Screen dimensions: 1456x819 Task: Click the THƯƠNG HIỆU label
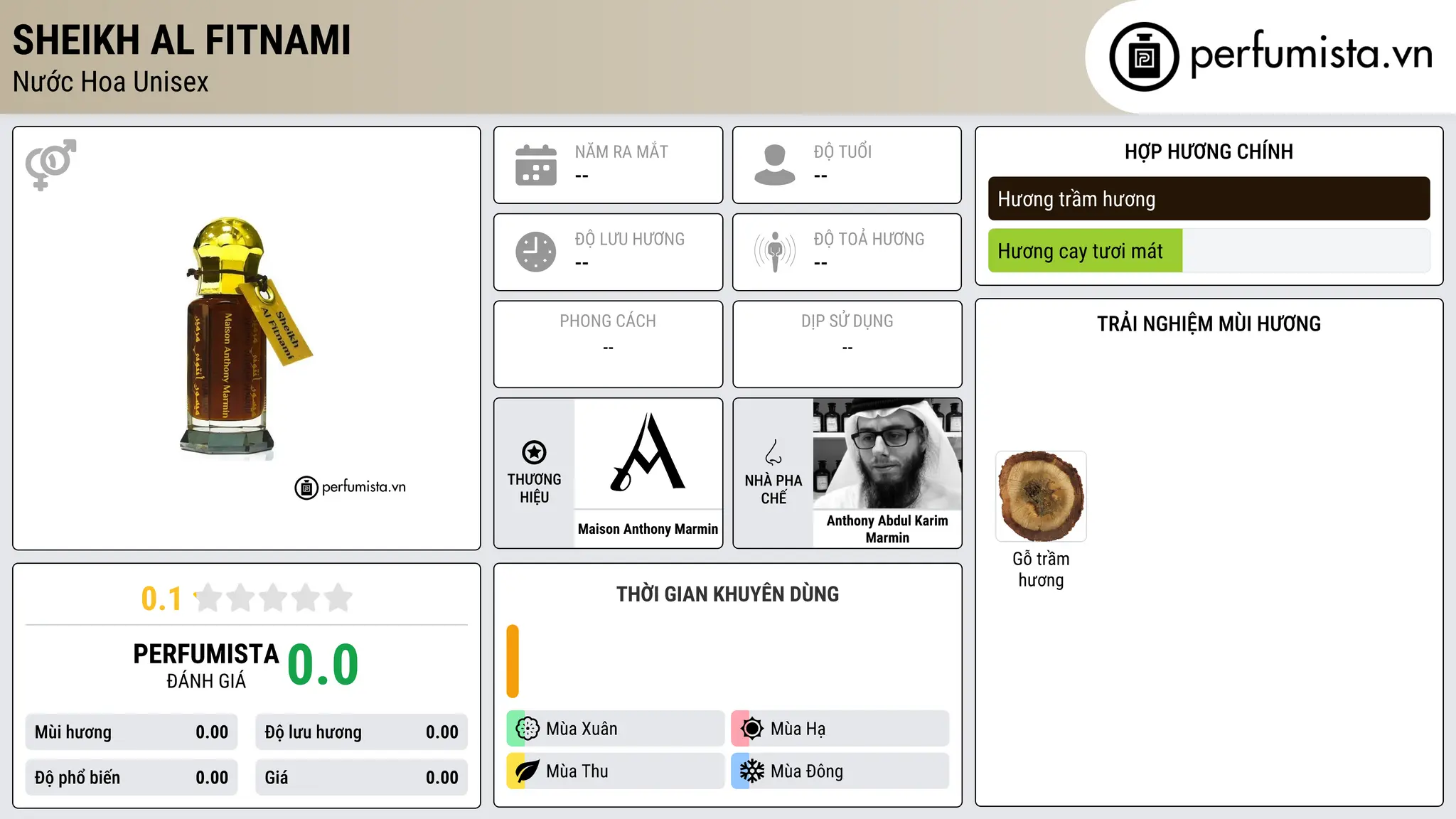click(x=534, y=488)
